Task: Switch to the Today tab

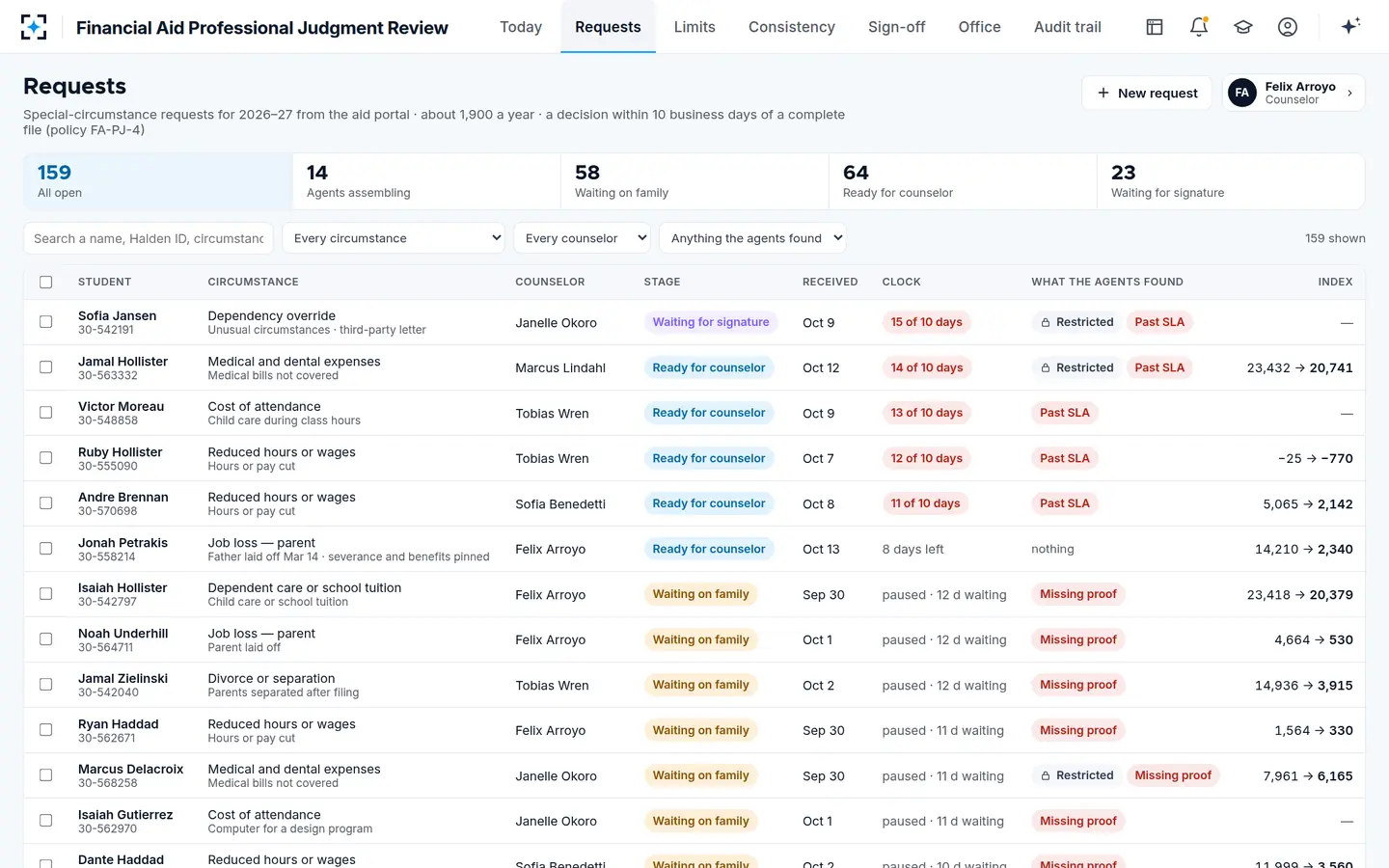Action: click(x=521, y=27)
